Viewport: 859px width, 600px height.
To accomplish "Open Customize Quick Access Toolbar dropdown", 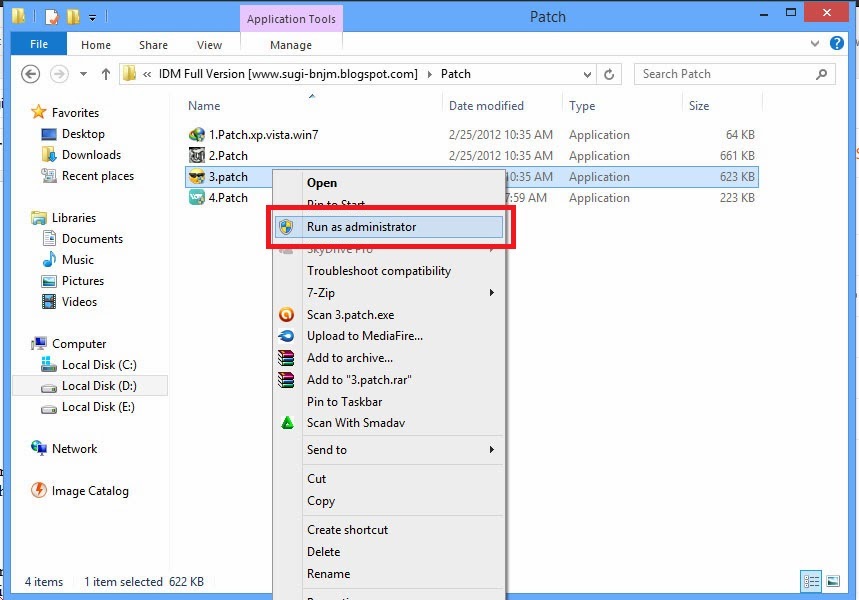I will [x=93, y=18].
